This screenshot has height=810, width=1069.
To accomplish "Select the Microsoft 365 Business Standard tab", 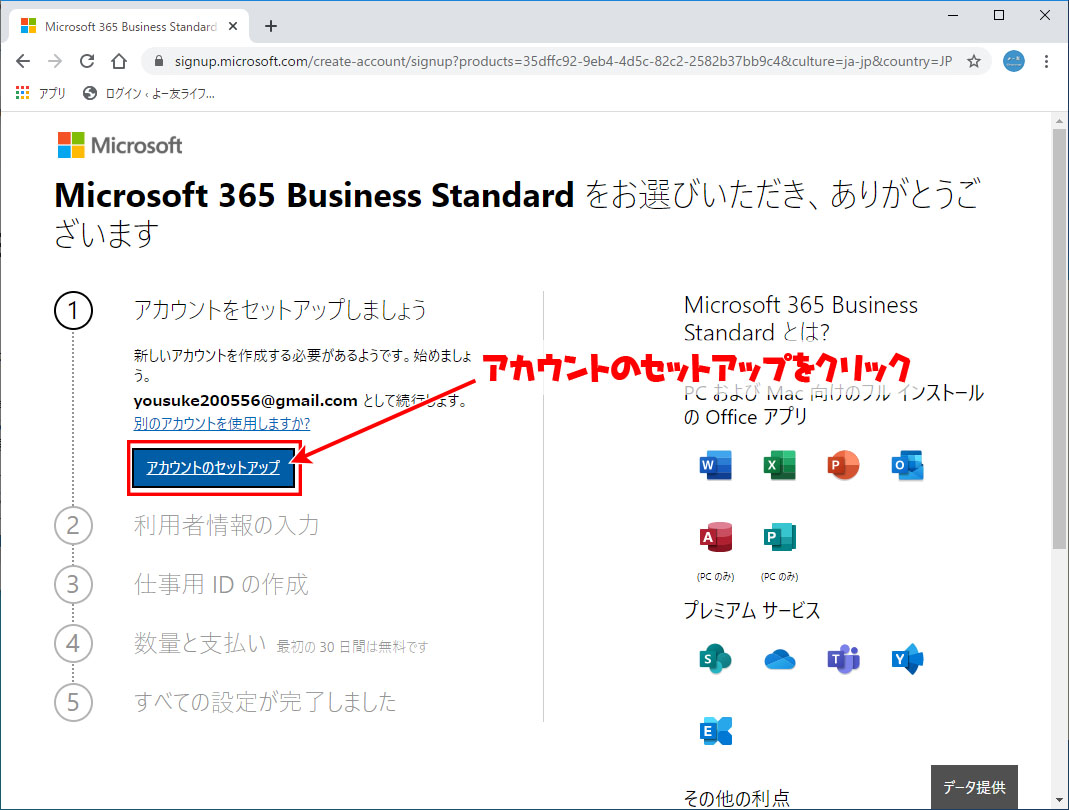I will tap(130, 26).
